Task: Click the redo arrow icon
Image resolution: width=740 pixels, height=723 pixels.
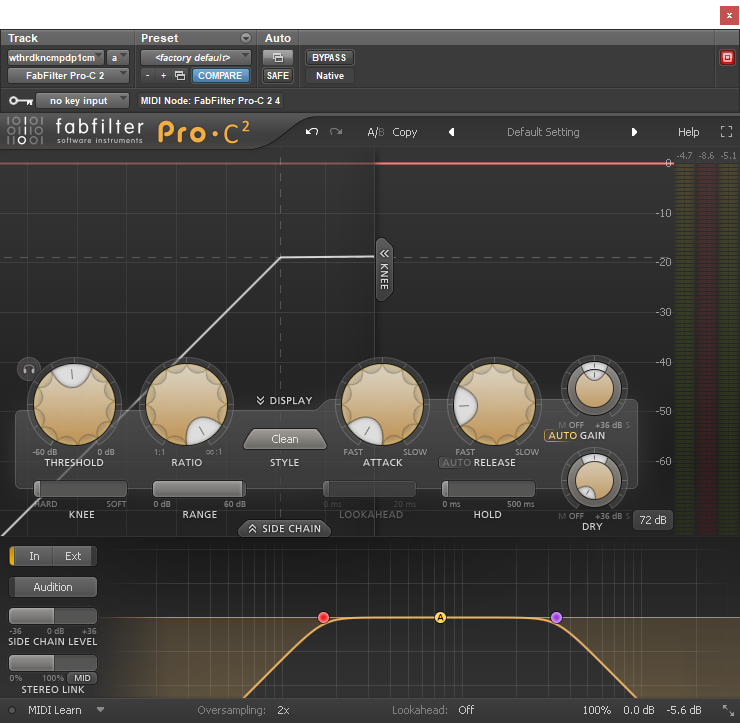Action: point(336,132)
